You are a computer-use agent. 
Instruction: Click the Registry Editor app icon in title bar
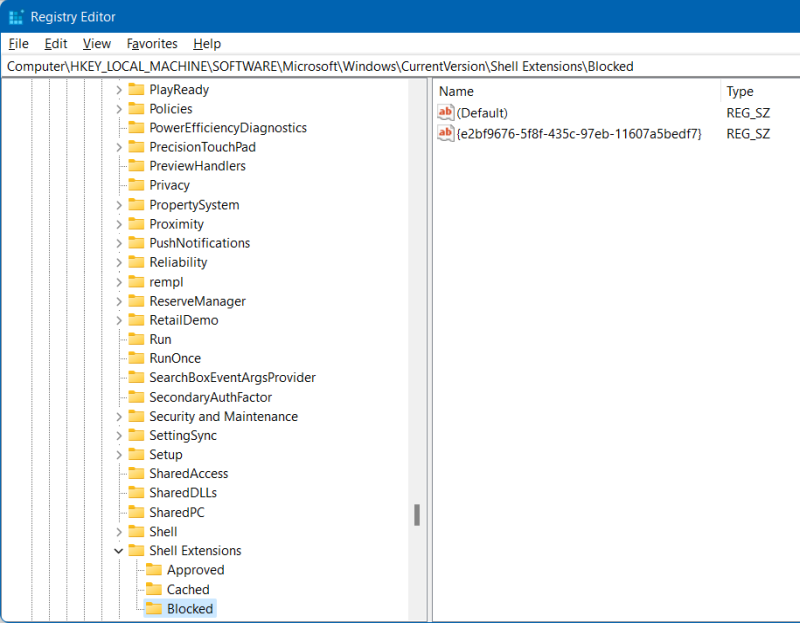pyautogui.click(x=16, y=17)
